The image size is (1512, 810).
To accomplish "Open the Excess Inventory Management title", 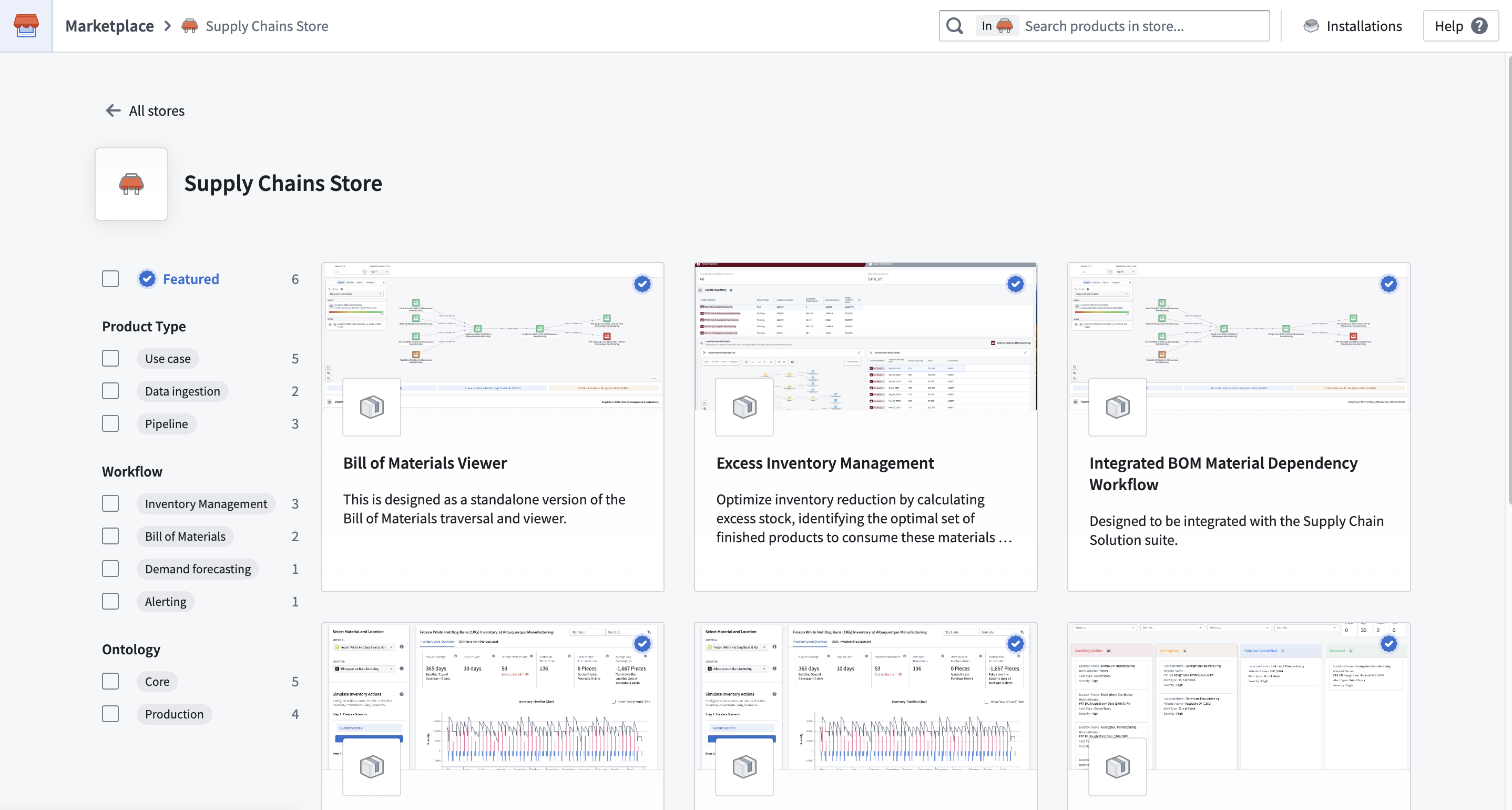I will click(x=825, y=463).
